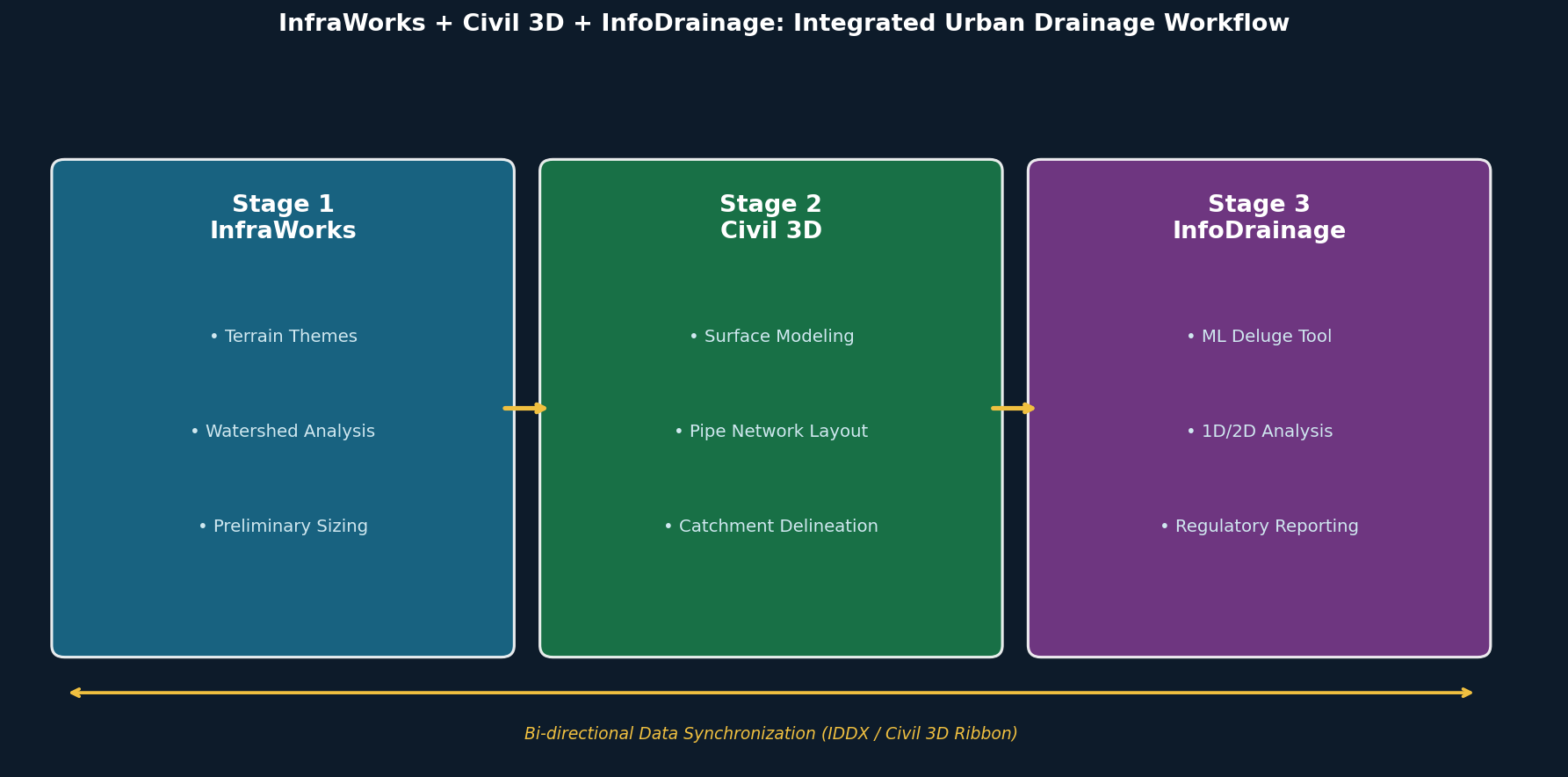Click the Surface Modeling bullet
The height and width of the screenshot is (777, 1568).
(x=771, y=337)
